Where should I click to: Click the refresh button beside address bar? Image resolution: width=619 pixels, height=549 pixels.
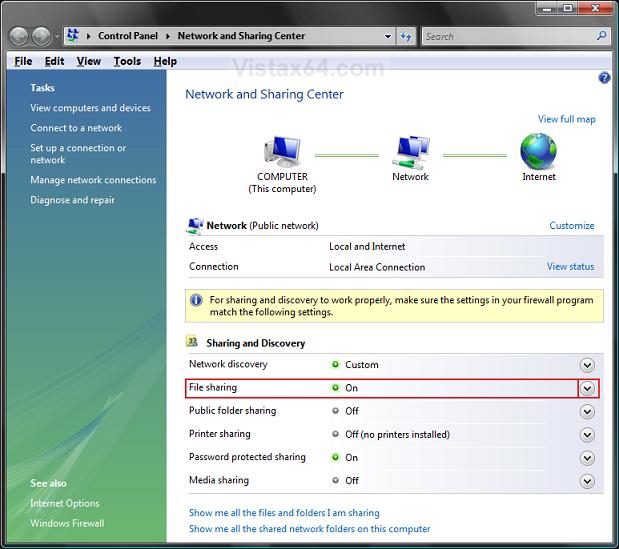coord(405,37)
